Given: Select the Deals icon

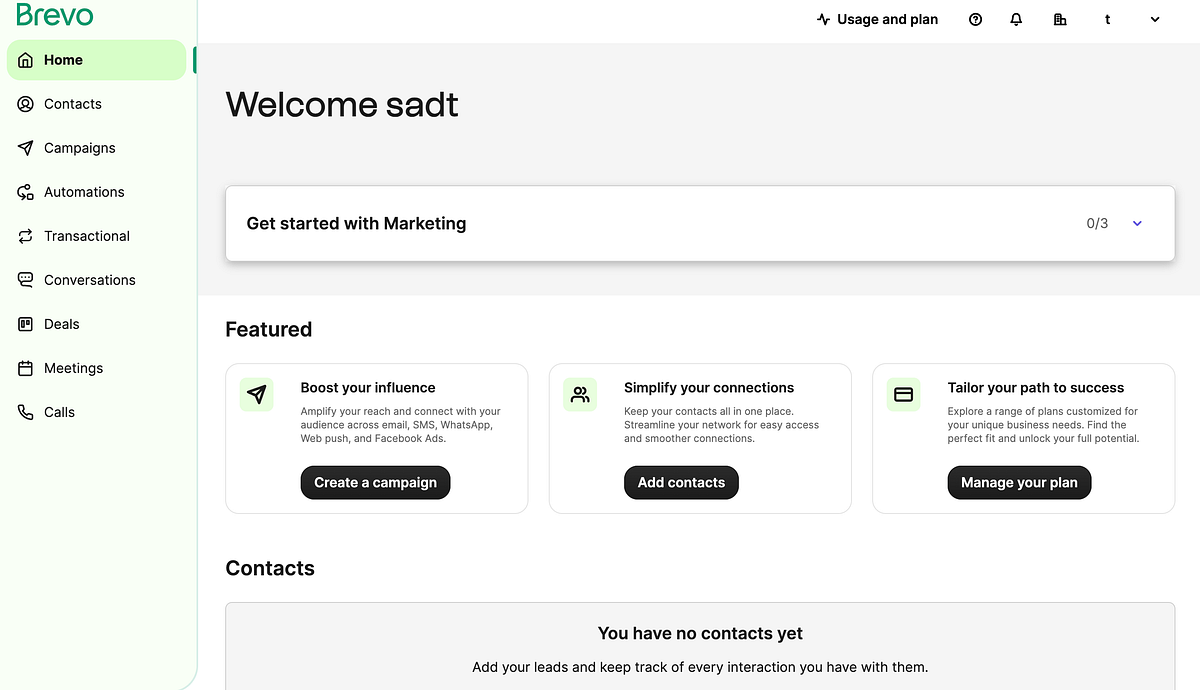Looking at the screenshot, I should [25, 323].
